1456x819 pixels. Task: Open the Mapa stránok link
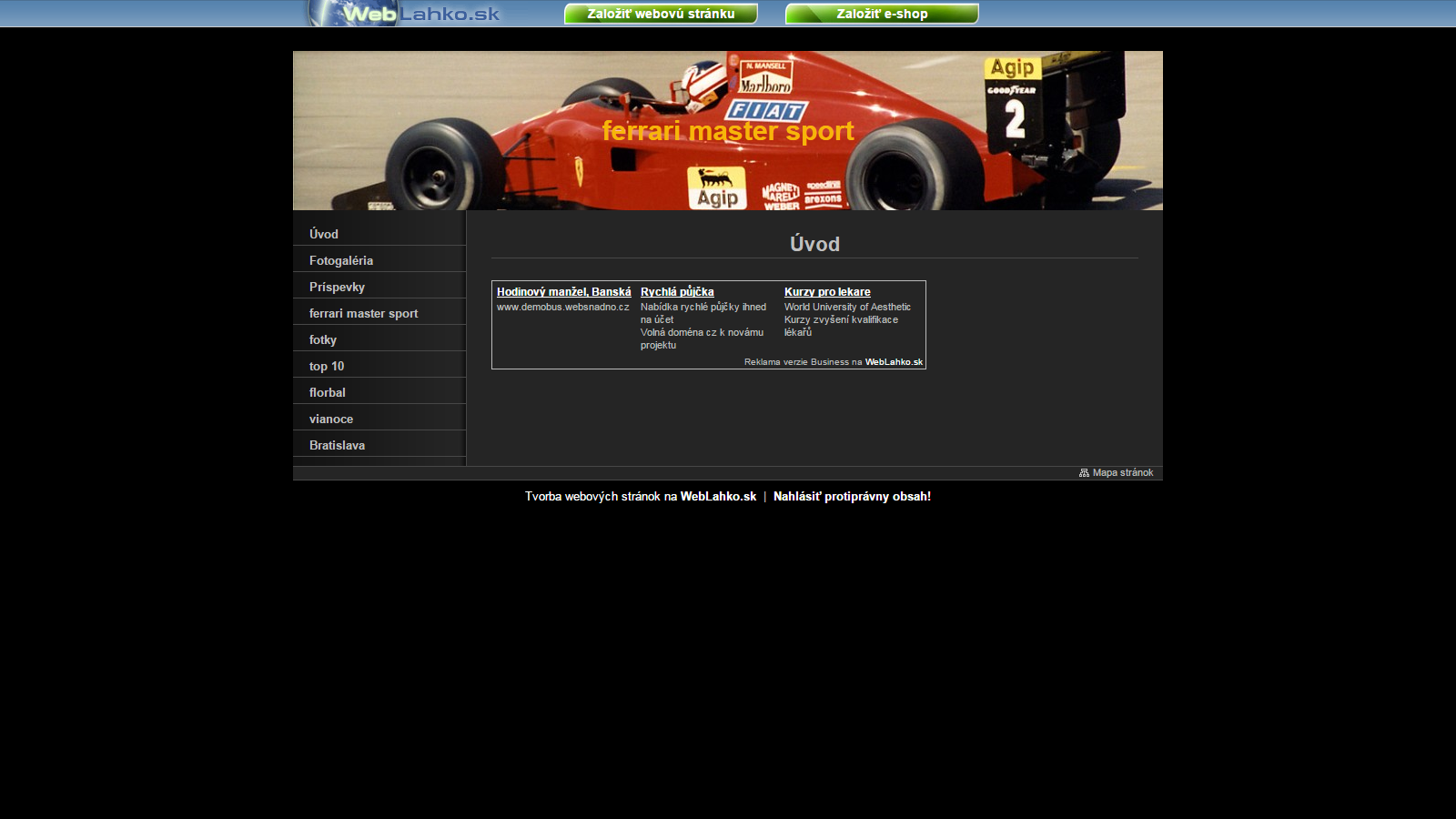pyautogui.click(x=1122, y=473)
